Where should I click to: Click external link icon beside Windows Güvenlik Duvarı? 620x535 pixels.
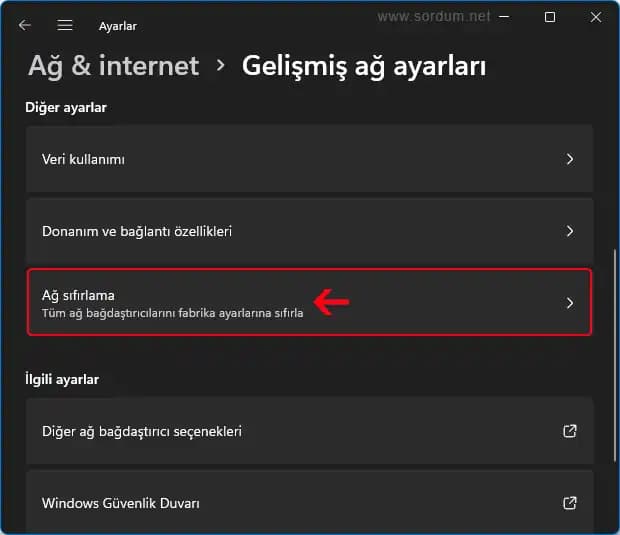(x=569, y=503)
